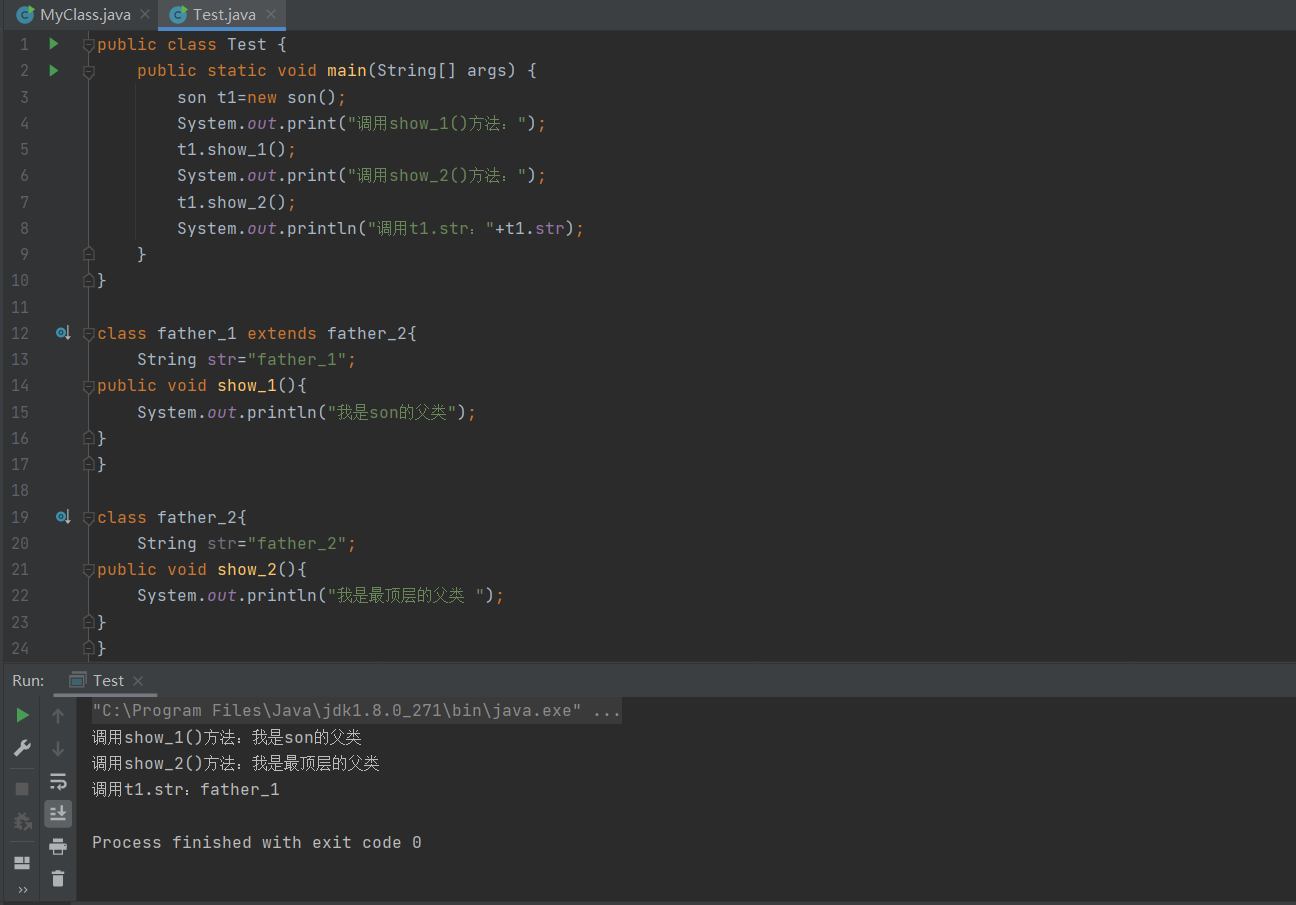Click fold end marker on line 16
Image resolution: width=1296 pixels, height=905 pixels.
coord(88,438)
